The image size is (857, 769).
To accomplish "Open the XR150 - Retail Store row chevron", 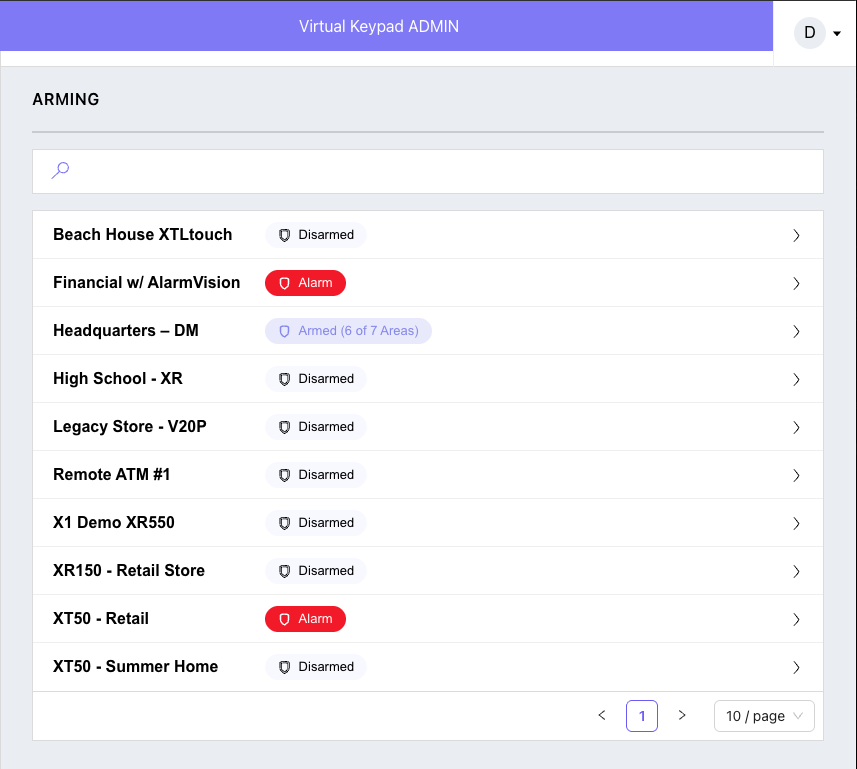I will pyautogui.click(x=796, y=572).
